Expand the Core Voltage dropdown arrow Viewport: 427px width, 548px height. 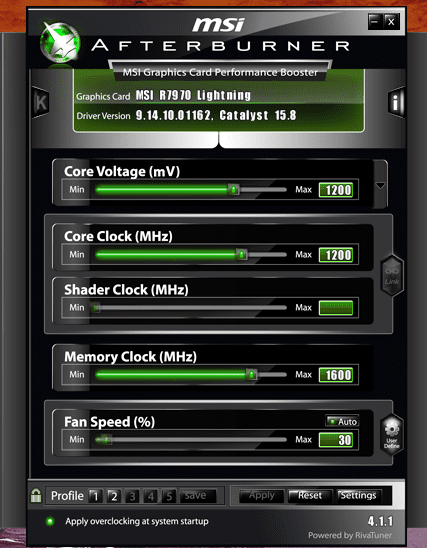pos(381,185)
